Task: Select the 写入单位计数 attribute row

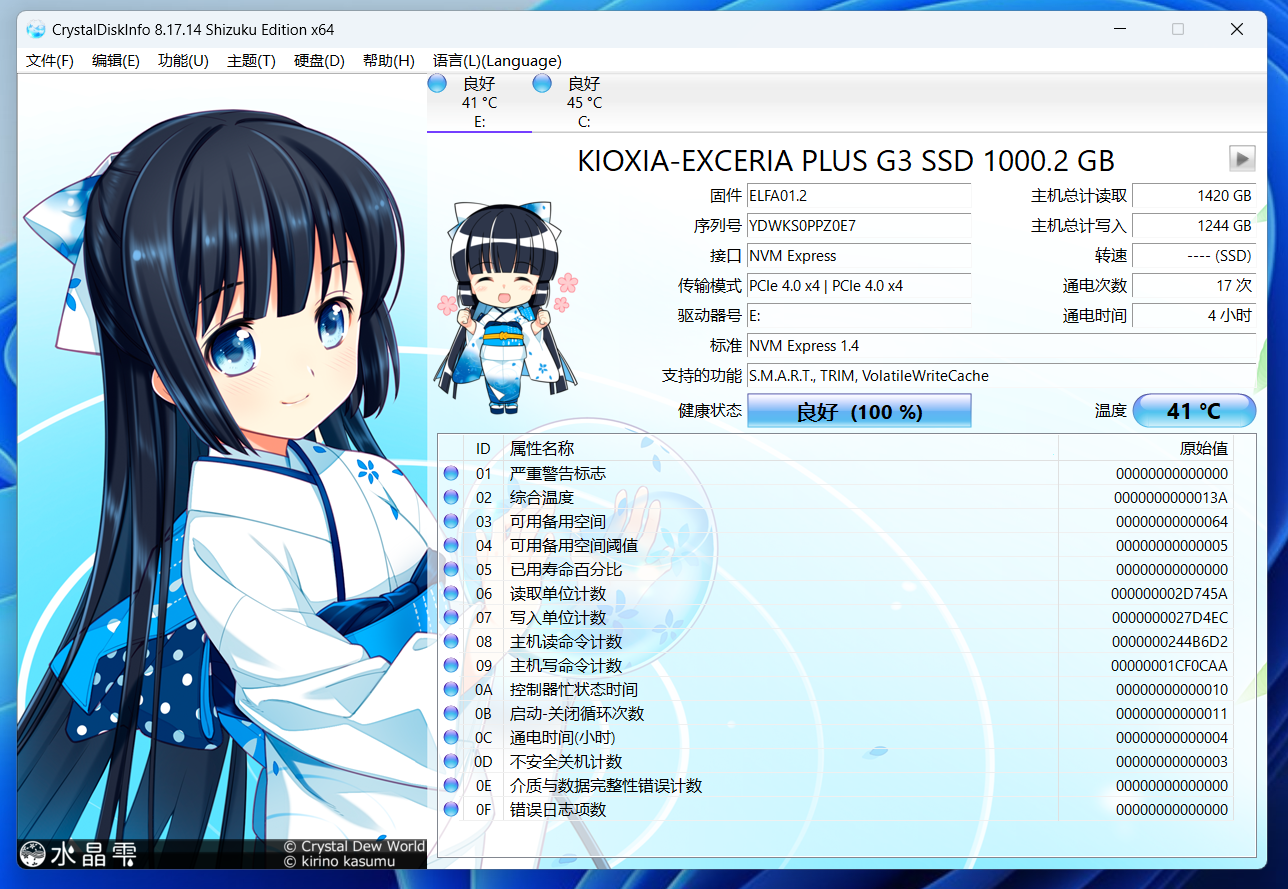Action: [x=836, y=617]
